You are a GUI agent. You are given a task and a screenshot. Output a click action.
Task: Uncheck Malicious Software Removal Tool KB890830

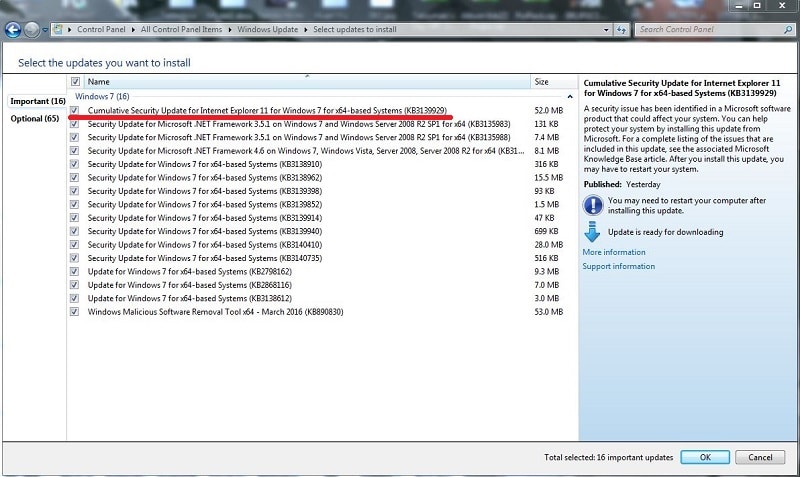74,312
